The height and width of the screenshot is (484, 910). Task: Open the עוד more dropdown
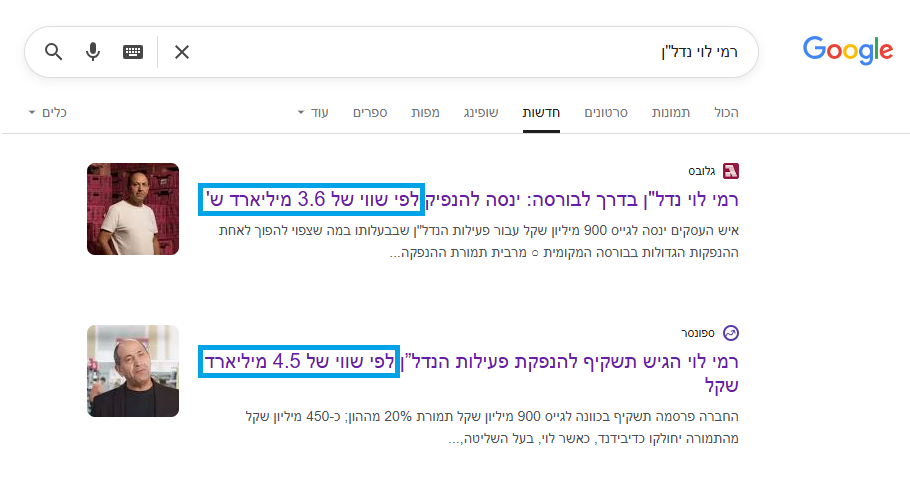[313, 113]
